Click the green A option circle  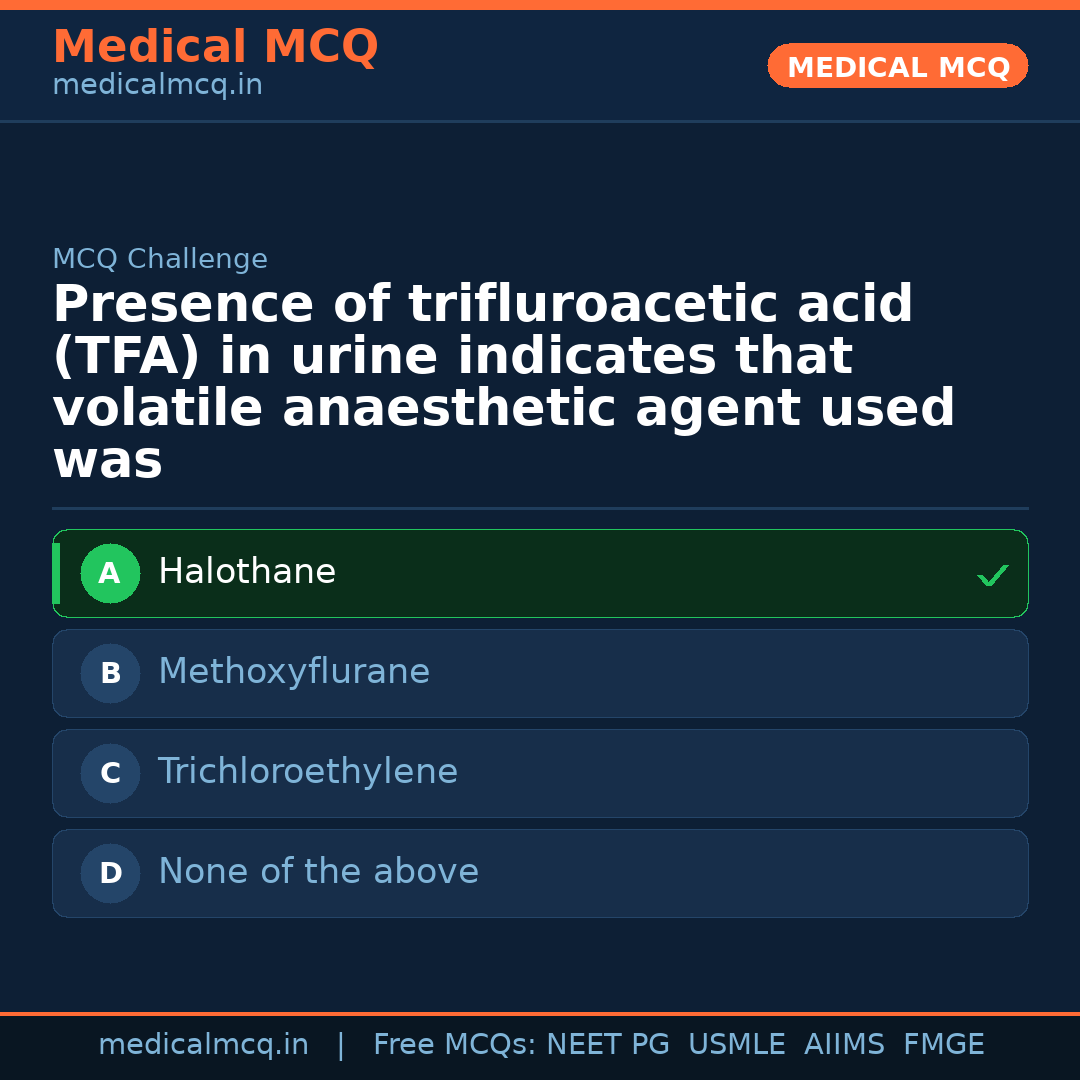pyautogui.click(x=110, y=573)
